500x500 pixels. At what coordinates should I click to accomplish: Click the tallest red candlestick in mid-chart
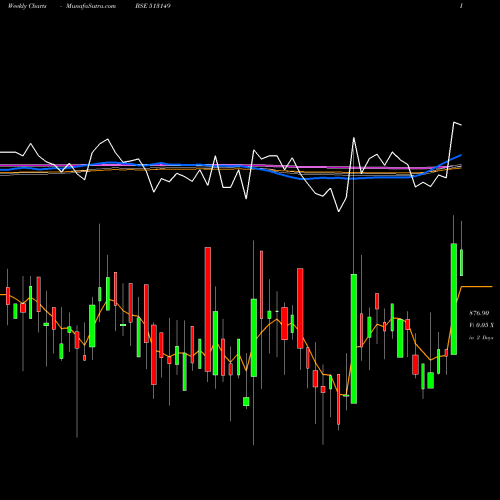pyautogui.click(x=208, y=309)
